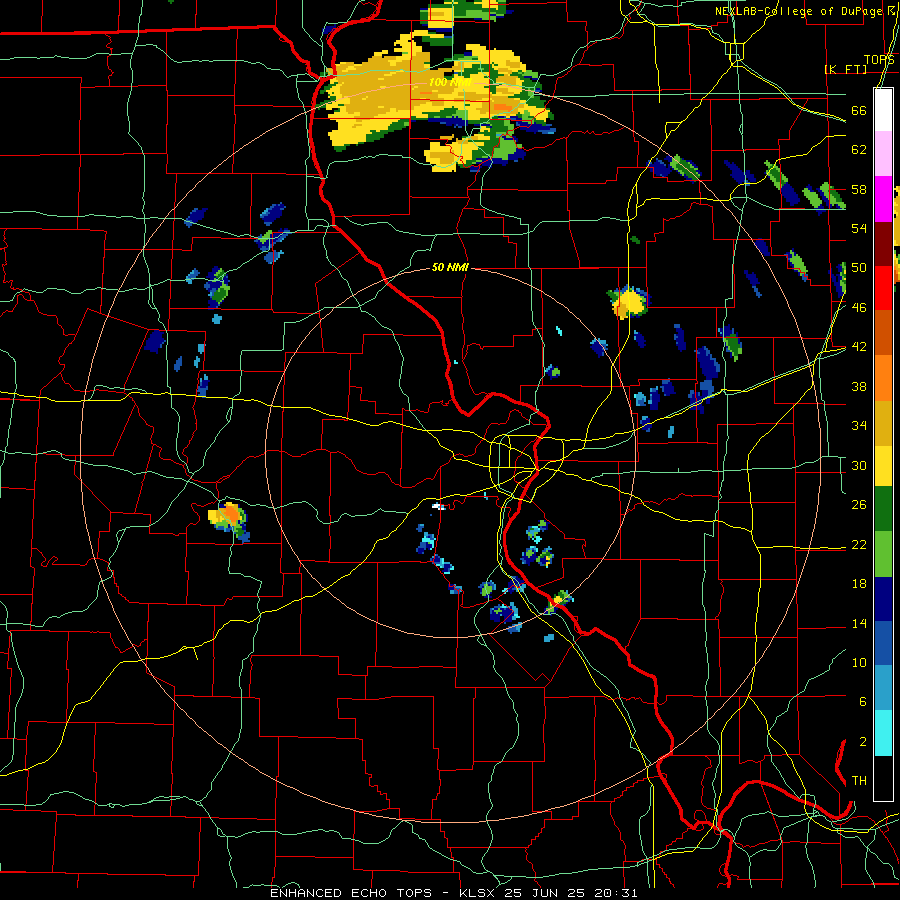Click the bright orange legend swatch

click(883, 378)
